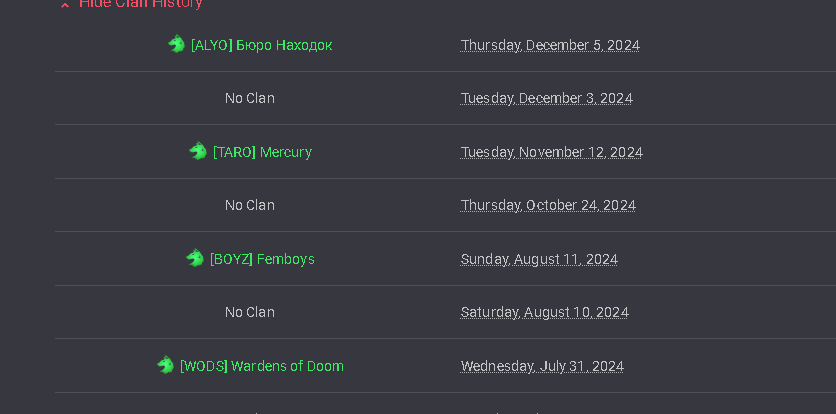Click the Tuesday, November 12, 2024 date

(552, 152)
